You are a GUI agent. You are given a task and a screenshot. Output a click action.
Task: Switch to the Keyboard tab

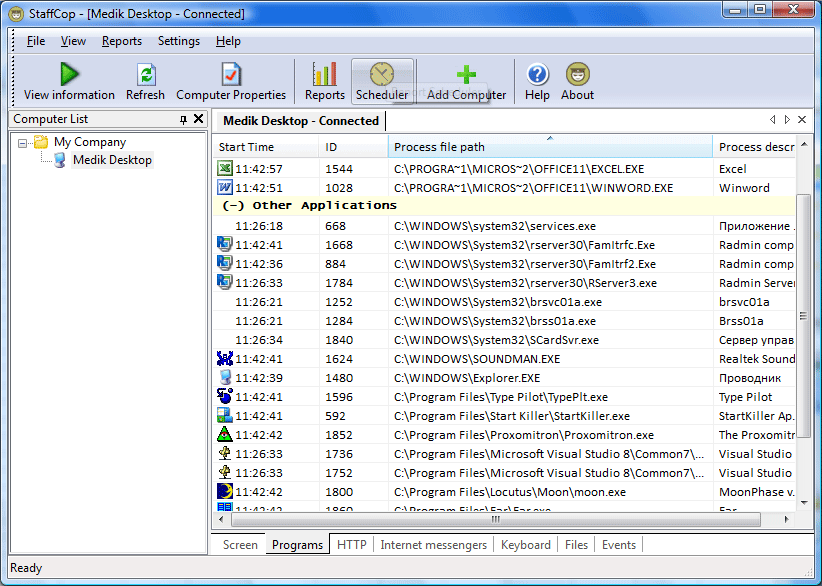pos(526,545)
